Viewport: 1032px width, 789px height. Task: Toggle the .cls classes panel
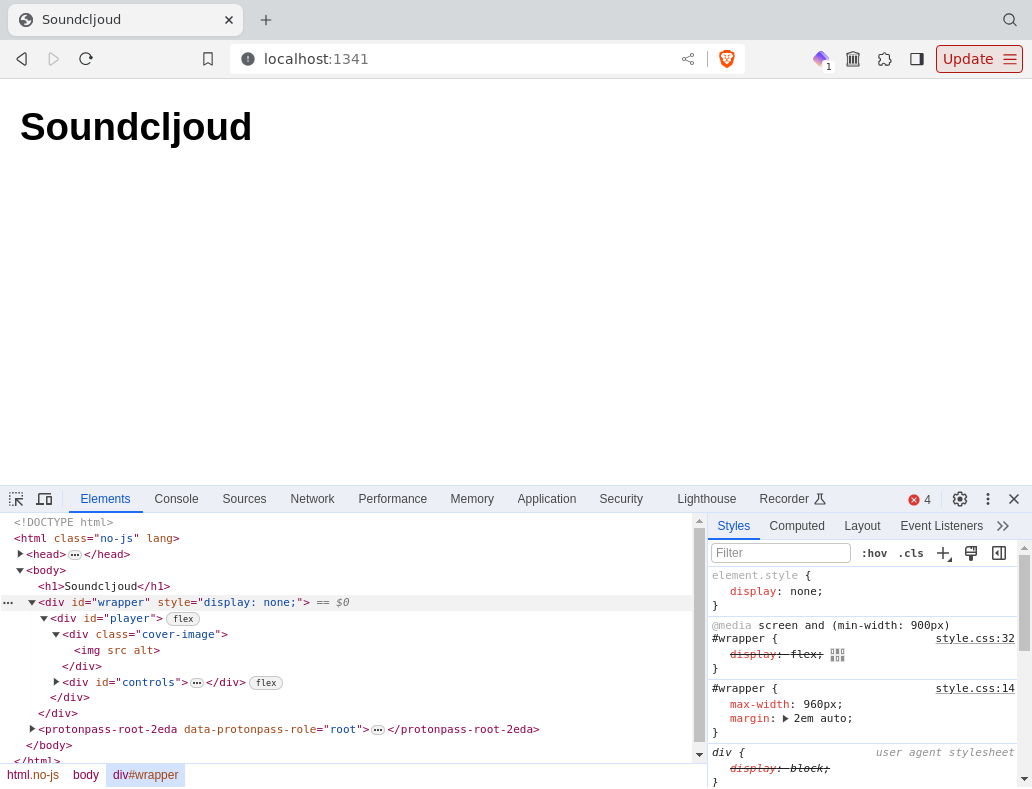pos(911,553)
